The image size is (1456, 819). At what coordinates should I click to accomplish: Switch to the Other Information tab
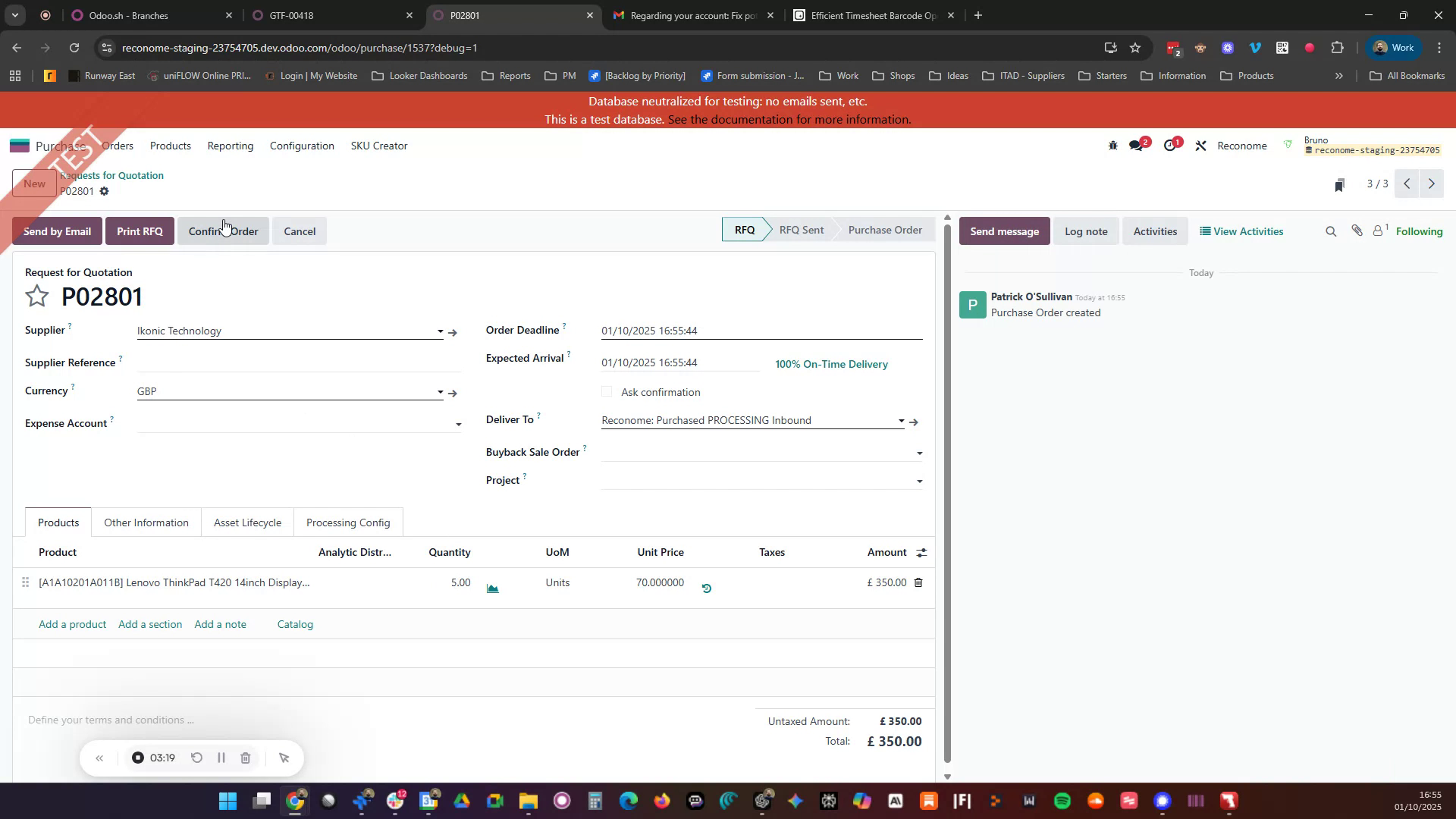(x=146, y=522)
